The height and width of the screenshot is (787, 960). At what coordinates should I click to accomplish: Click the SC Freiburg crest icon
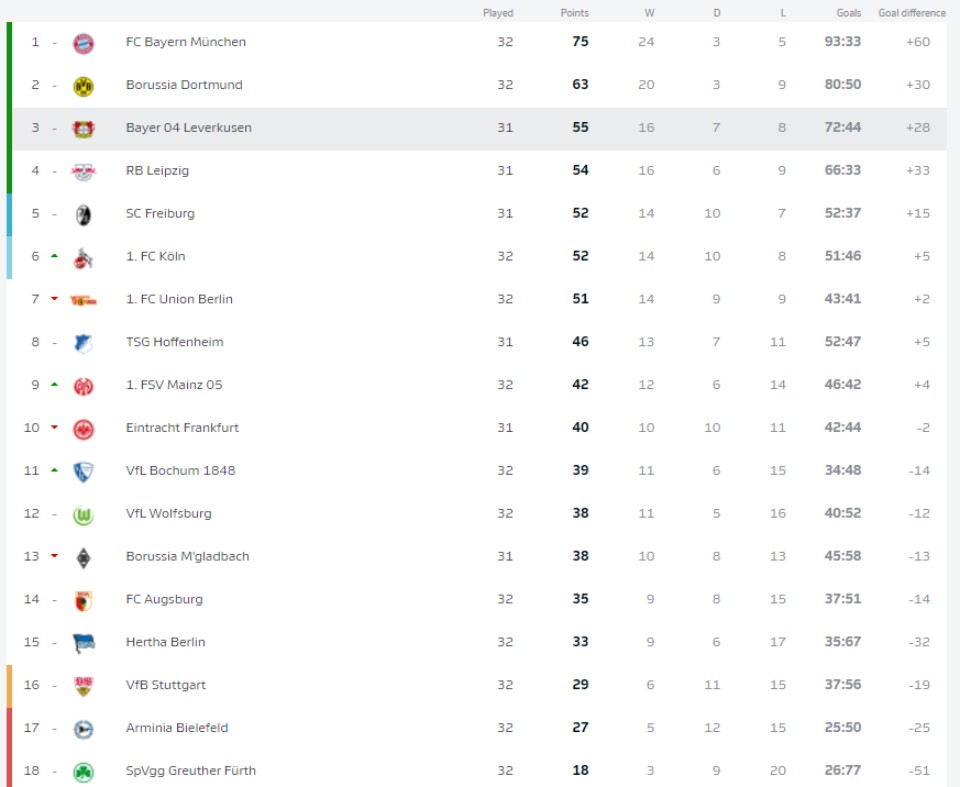tap(84, 213)
